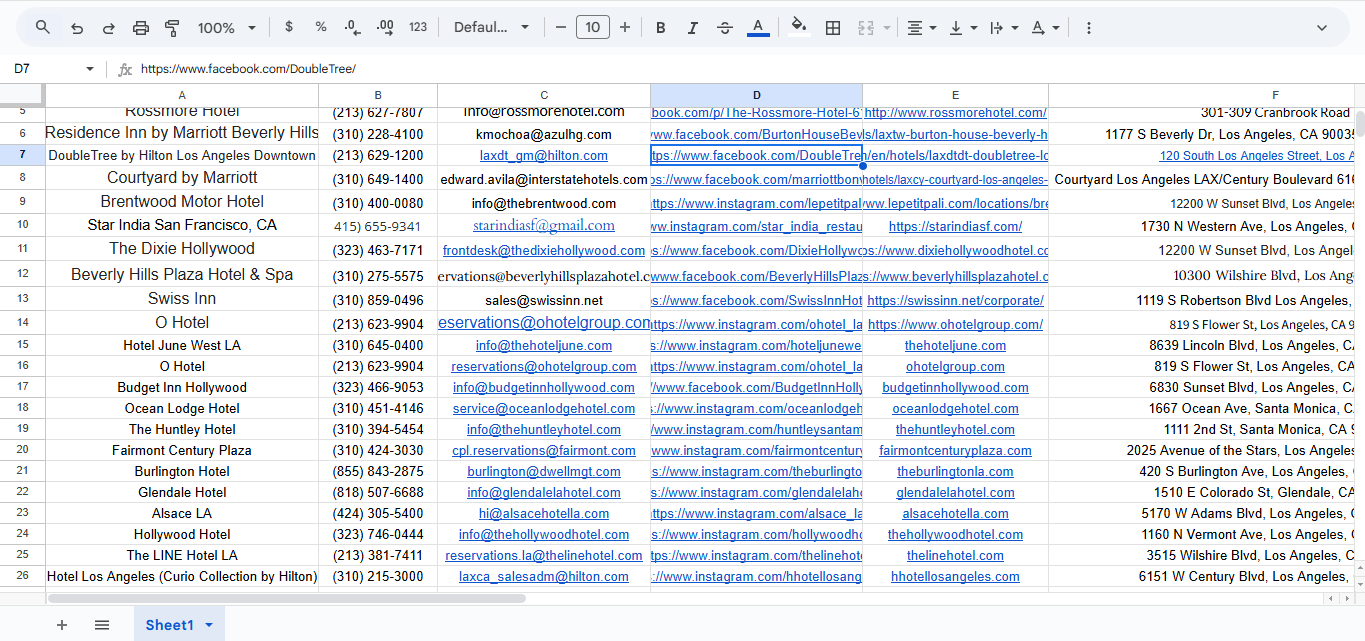Select the paint format tool

[171, 27]
